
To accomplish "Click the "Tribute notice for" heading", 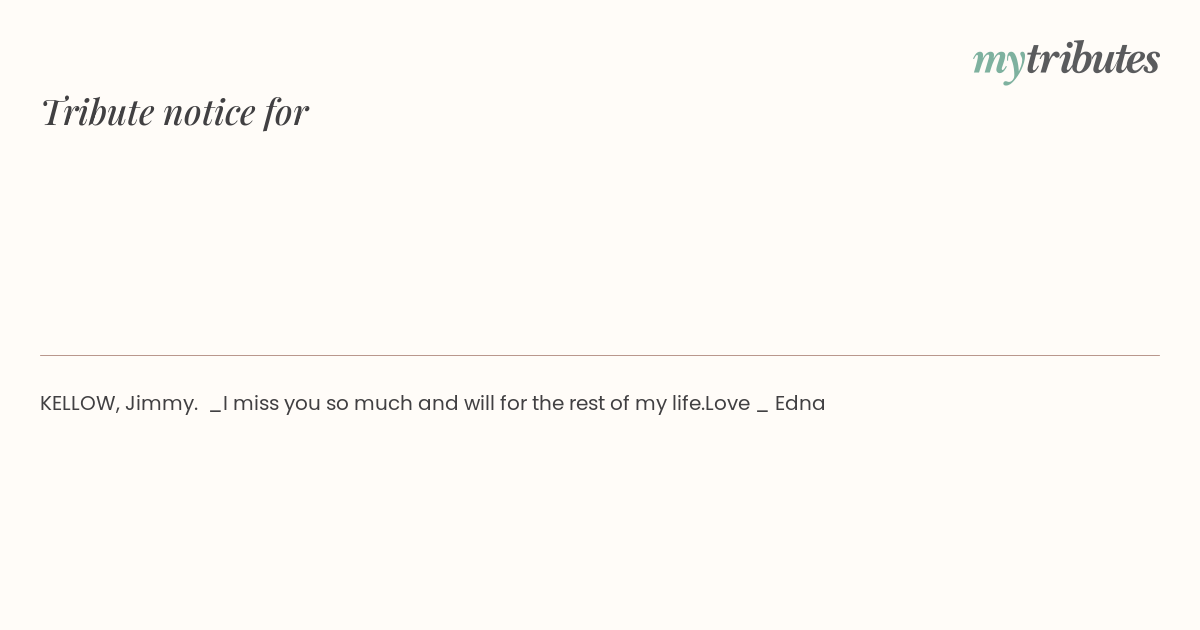I will [x=174, y=112].
